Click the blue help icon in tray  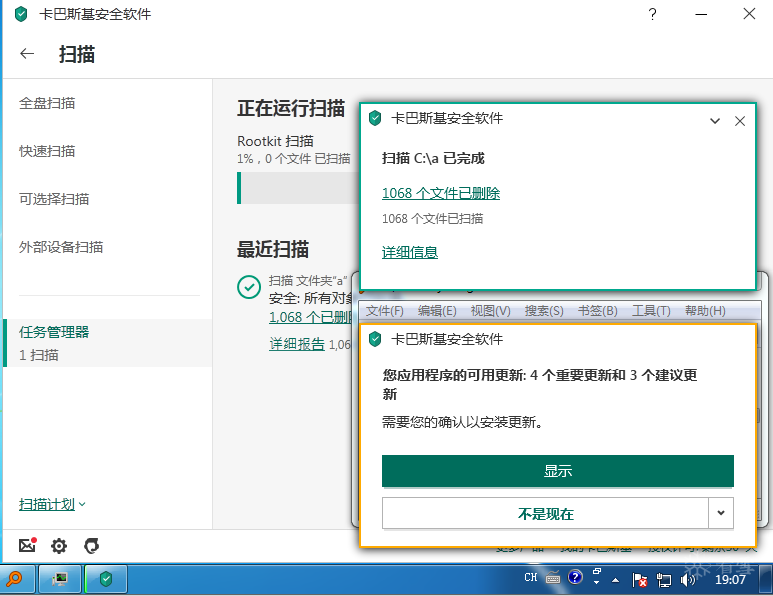point(575,577)
